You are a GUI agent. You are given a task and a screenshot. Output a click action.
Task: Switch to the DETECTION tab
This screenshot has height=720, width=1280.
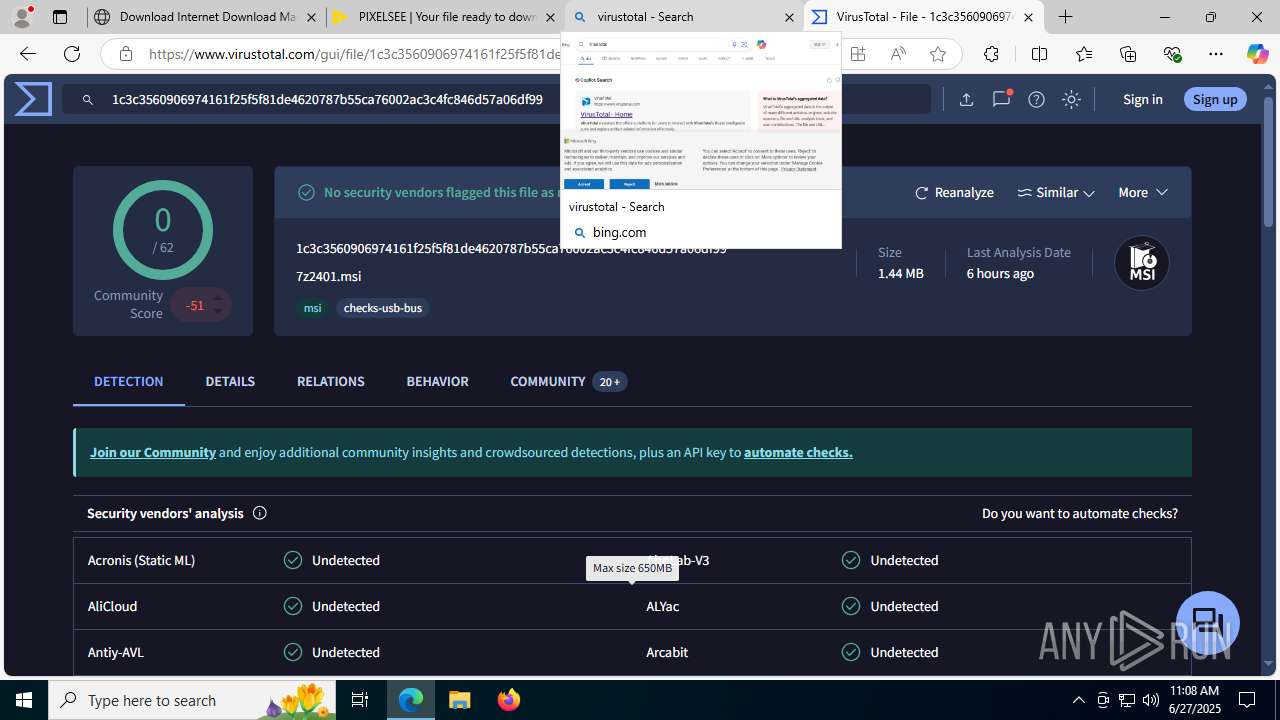pos(128,381)
